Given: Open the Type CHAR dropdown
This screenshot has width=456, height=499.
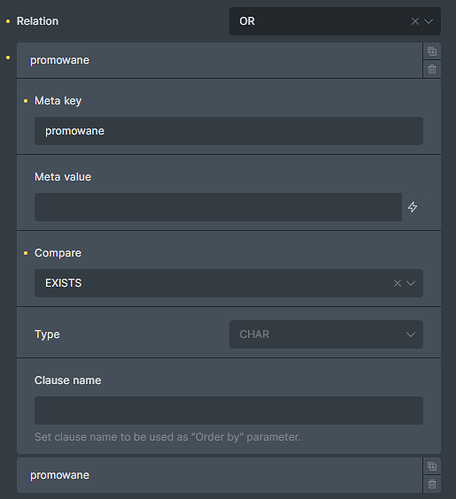Looking at the screenshot, I should pyautogui.click(x=326, y=334).
